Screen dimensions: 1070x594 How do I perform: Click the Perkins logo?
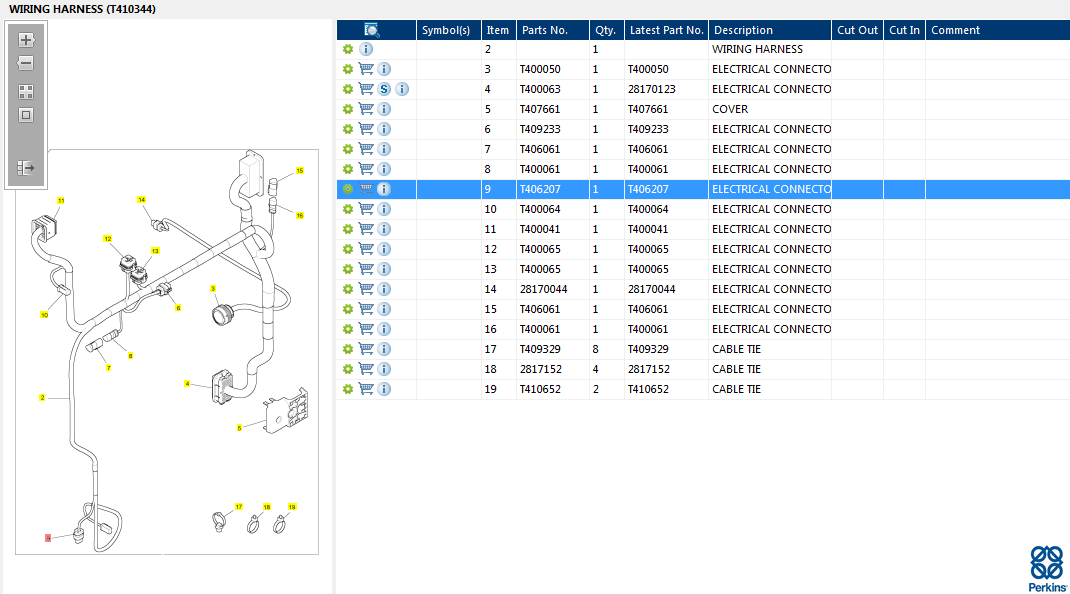1047,569
